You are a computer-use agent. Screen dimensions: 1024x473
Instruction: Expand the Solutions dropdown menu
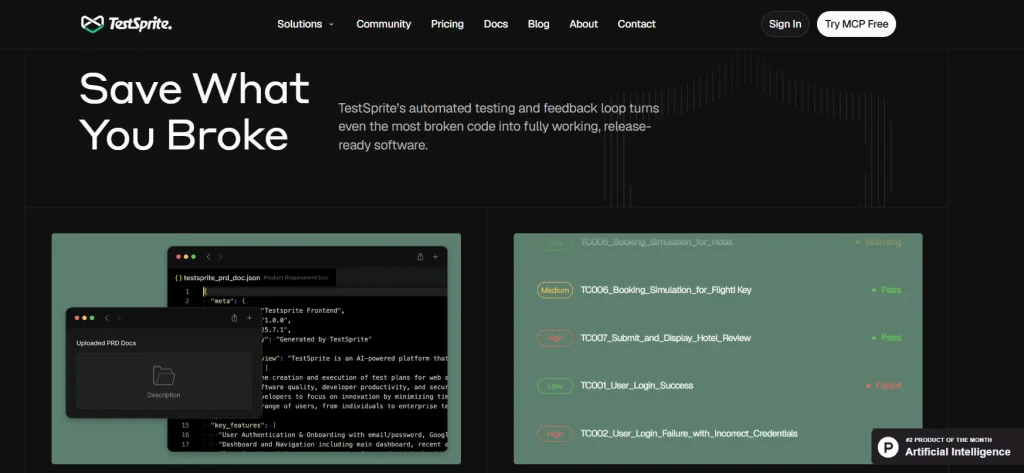[305, 24]
